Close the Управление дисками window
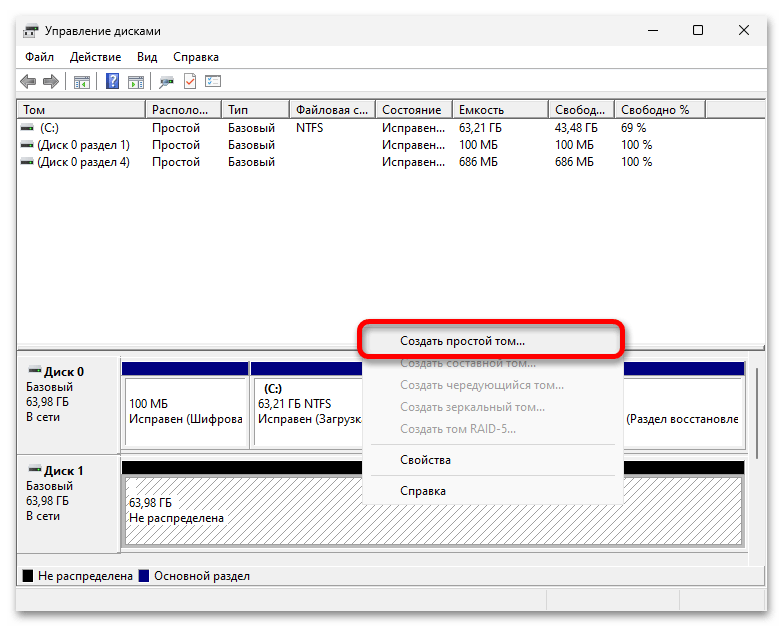 (x=744, y=30)
